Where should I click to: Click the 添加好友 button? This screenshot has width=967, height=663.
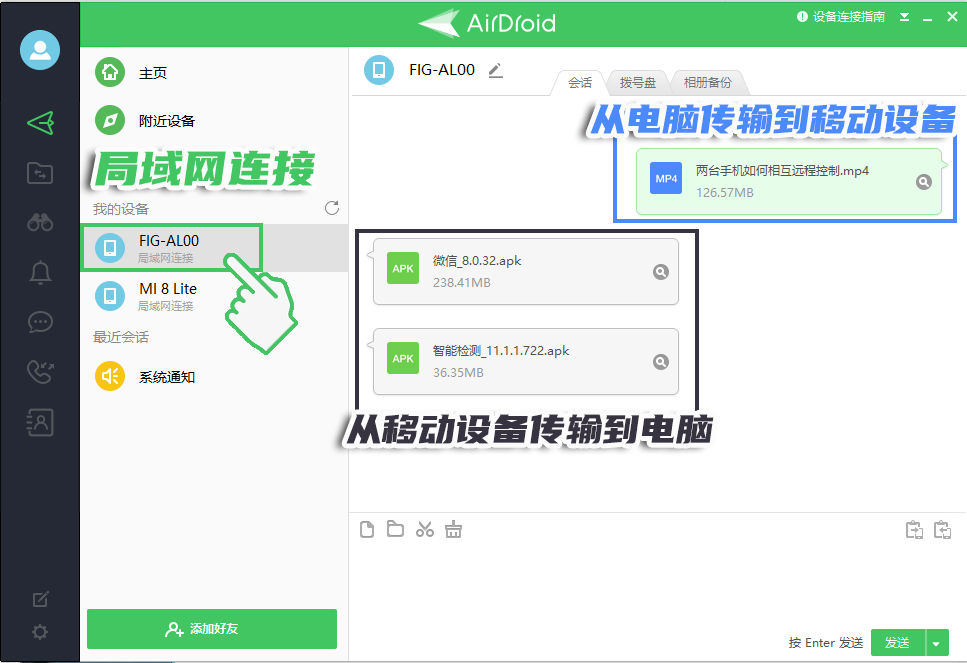(x=211, y=629)
